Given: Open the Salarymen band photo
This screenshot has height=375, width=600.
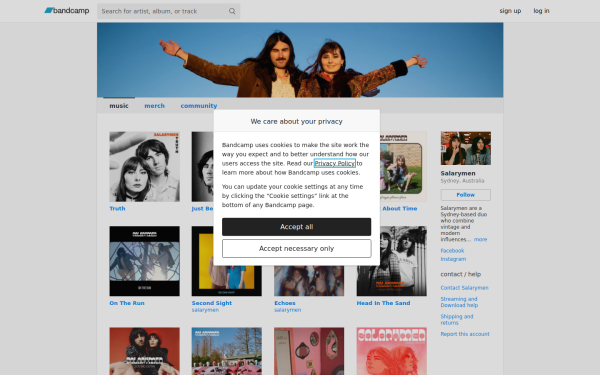Looking at the screenshot, I should tap(465, 148).
